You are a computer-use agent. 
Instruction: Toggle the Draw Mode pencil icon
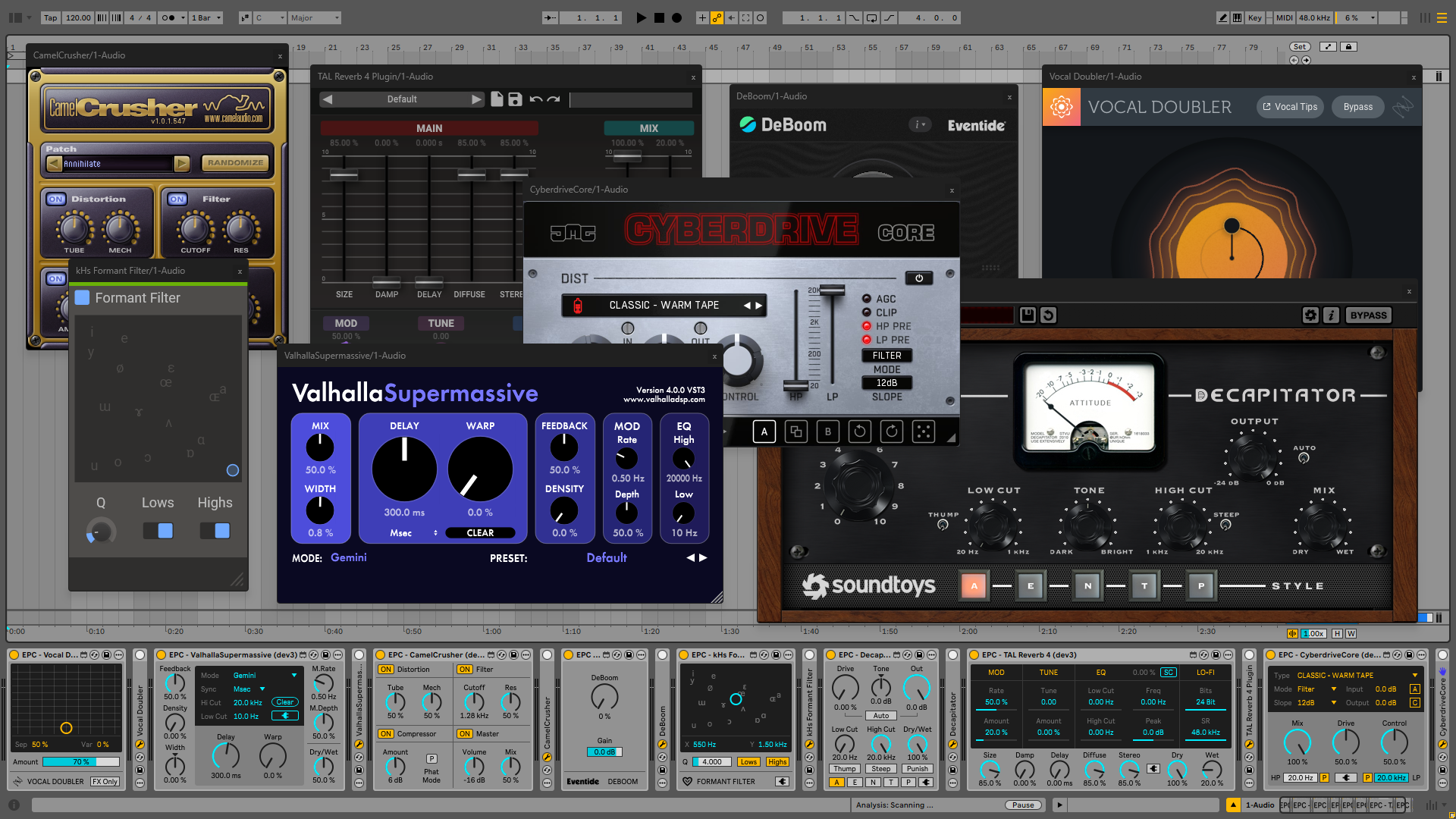click(1222, 17)
